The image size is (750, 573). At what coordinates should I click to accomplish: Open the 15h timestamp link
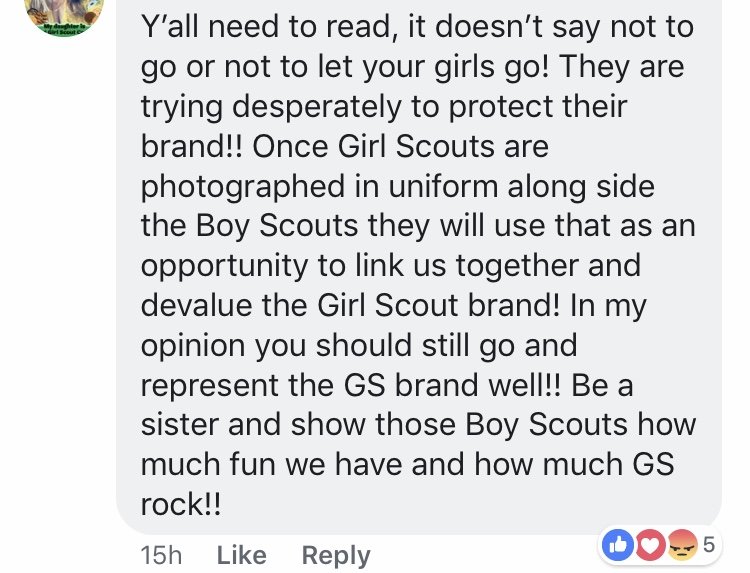tap(161, 555)
